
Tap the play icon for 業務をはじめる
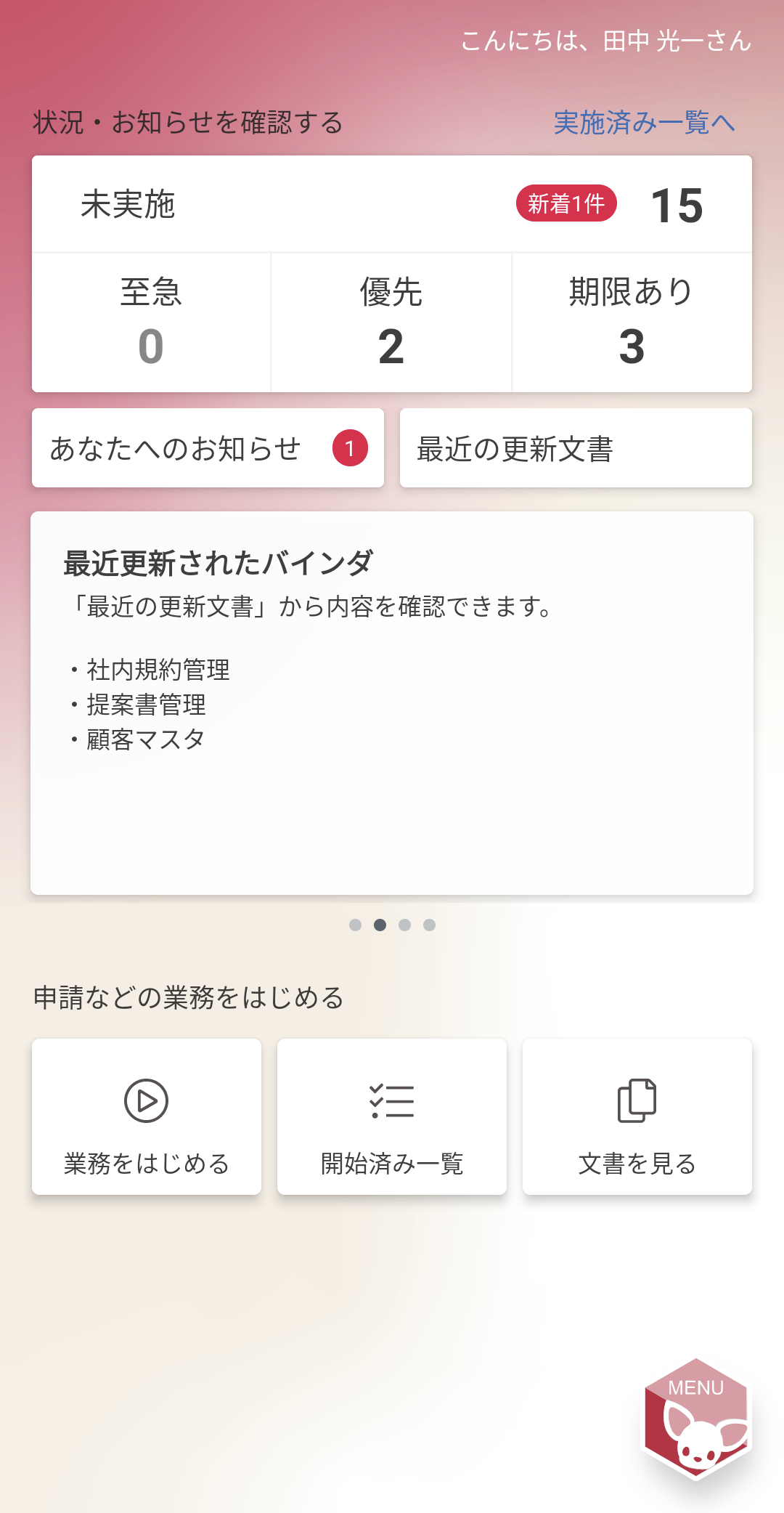[x=146, y=1100]
